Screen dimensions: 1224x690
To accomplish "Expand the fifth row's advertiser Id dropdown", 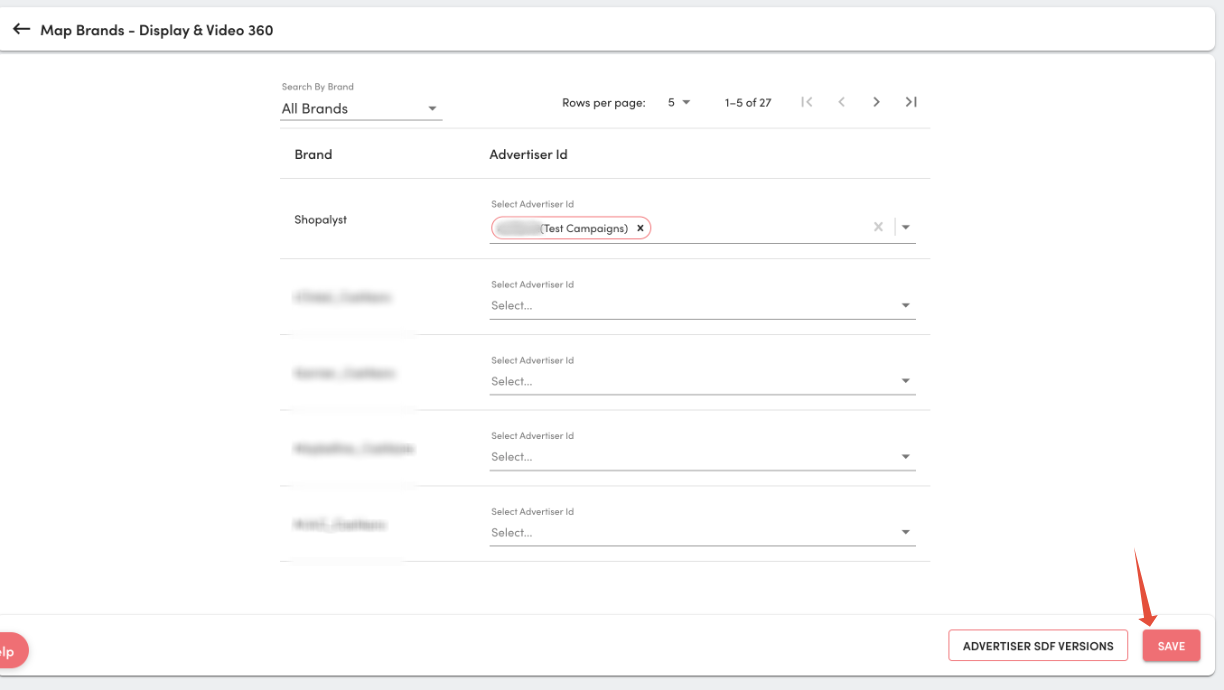I will (906, 532).
